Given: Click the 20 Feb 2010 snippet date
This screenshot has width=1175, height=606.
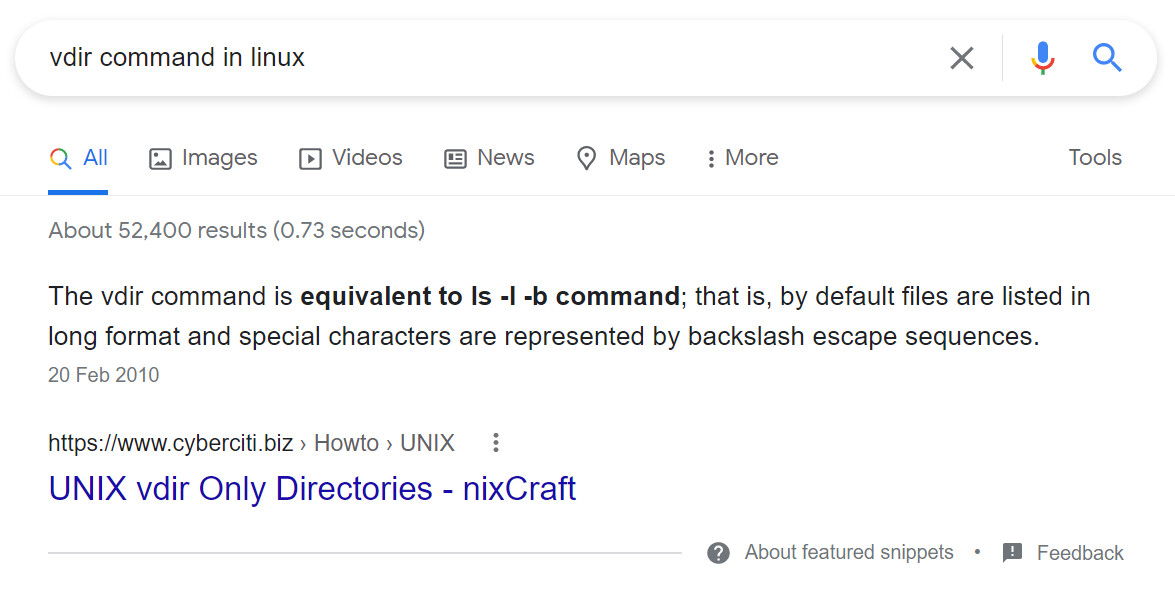Looking at the screenshot, I should point(103,375).
